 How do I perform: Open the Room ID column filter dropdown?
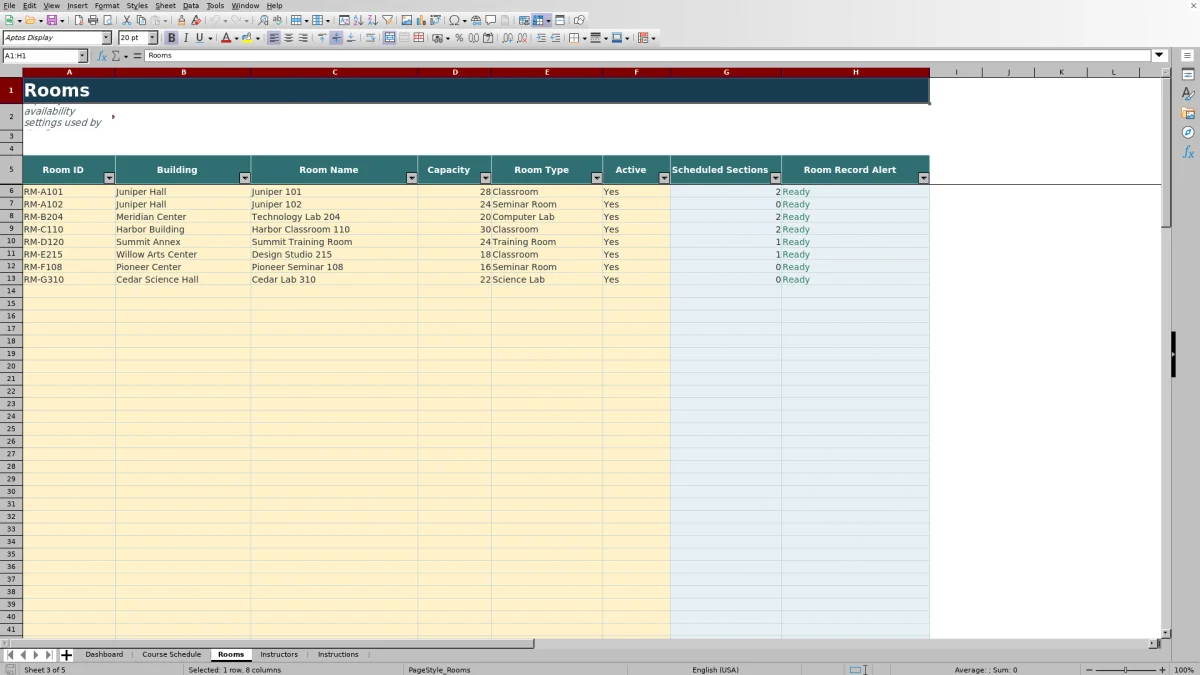109,178
